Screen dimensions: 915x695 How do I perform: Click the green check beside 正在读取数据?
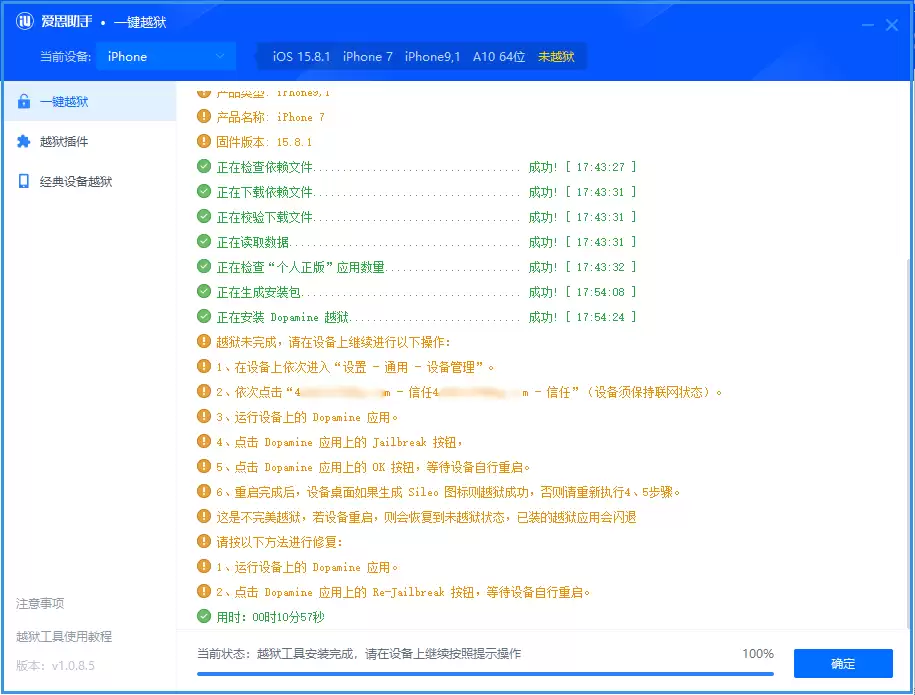pos(204,241)
